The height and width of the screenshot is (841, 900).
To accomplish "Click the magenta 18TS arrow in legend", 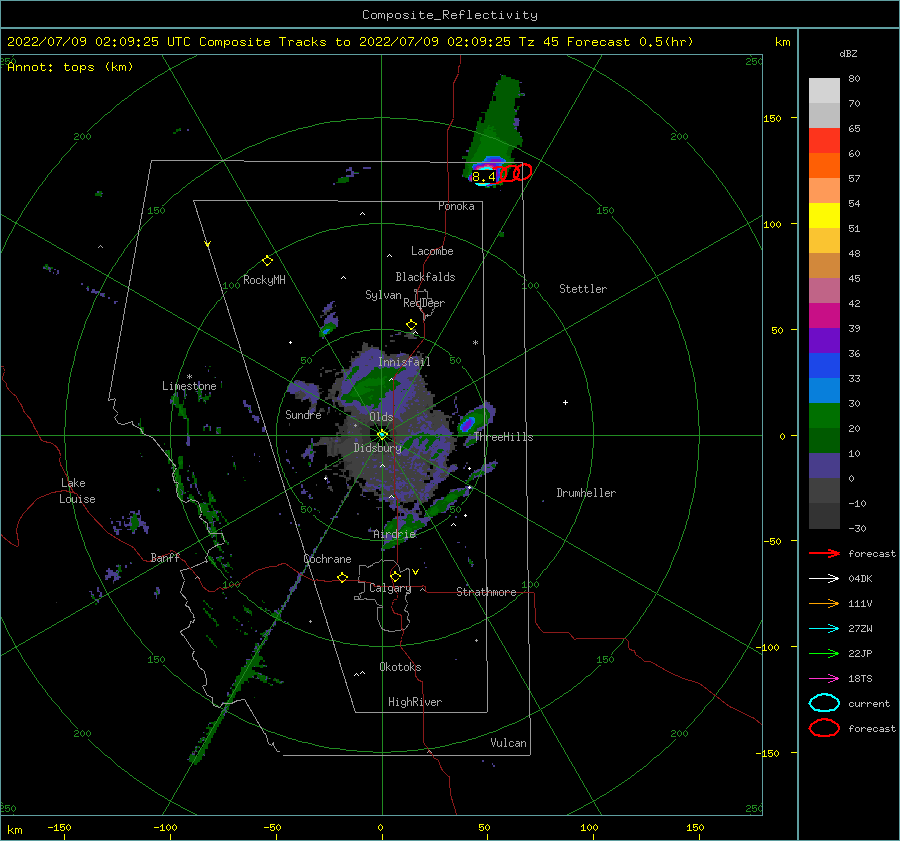I will (824, 679).
